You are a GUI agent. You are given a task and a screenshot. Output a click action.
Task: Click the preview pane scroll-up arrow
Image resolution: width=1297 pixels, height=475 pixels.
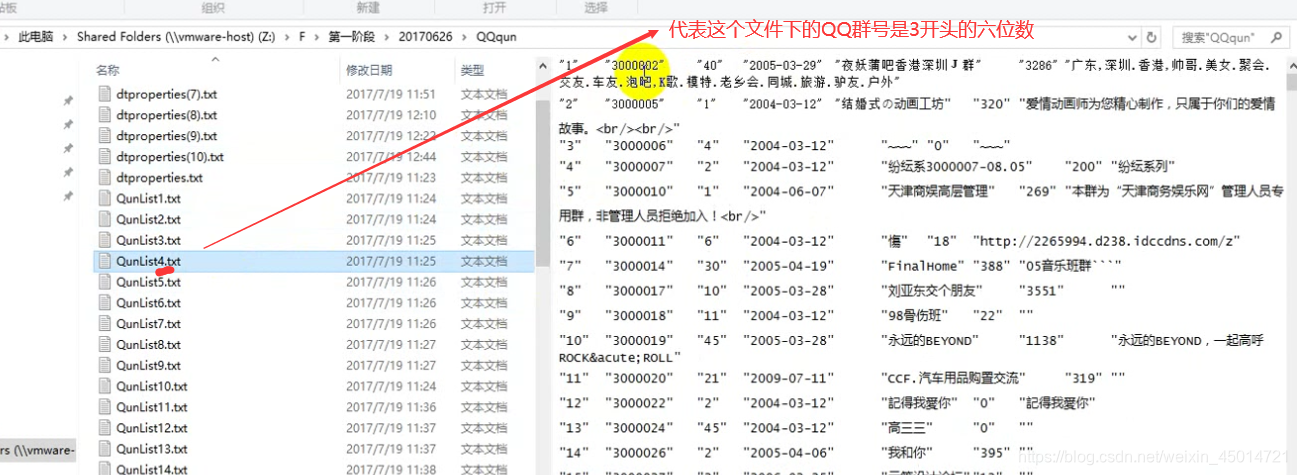click(x=1291, y=64)
